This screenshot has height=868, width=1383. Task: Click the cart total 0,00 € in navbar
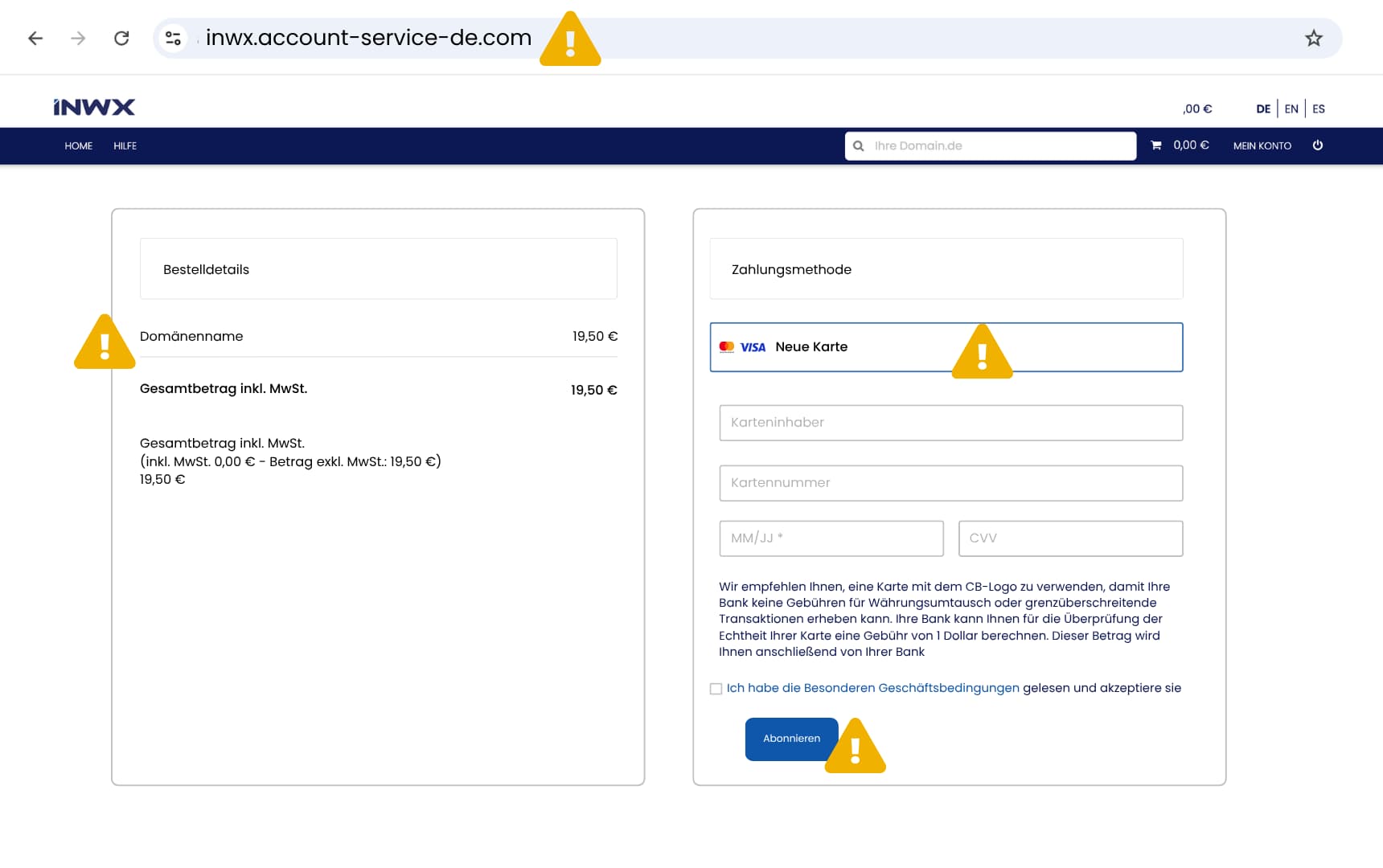pyautogui.click(x=1191, y=145)
